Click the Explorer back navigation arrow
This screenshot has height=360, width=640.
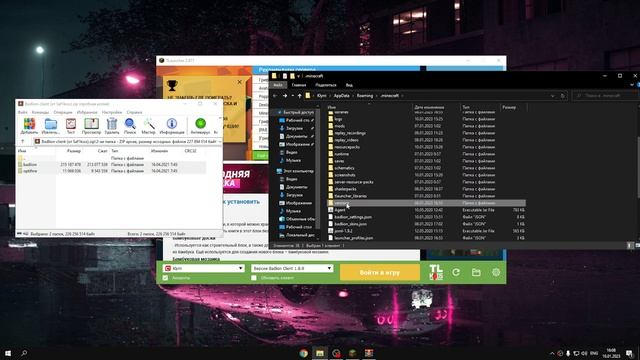pyautogui.click(x=275, y=96)
